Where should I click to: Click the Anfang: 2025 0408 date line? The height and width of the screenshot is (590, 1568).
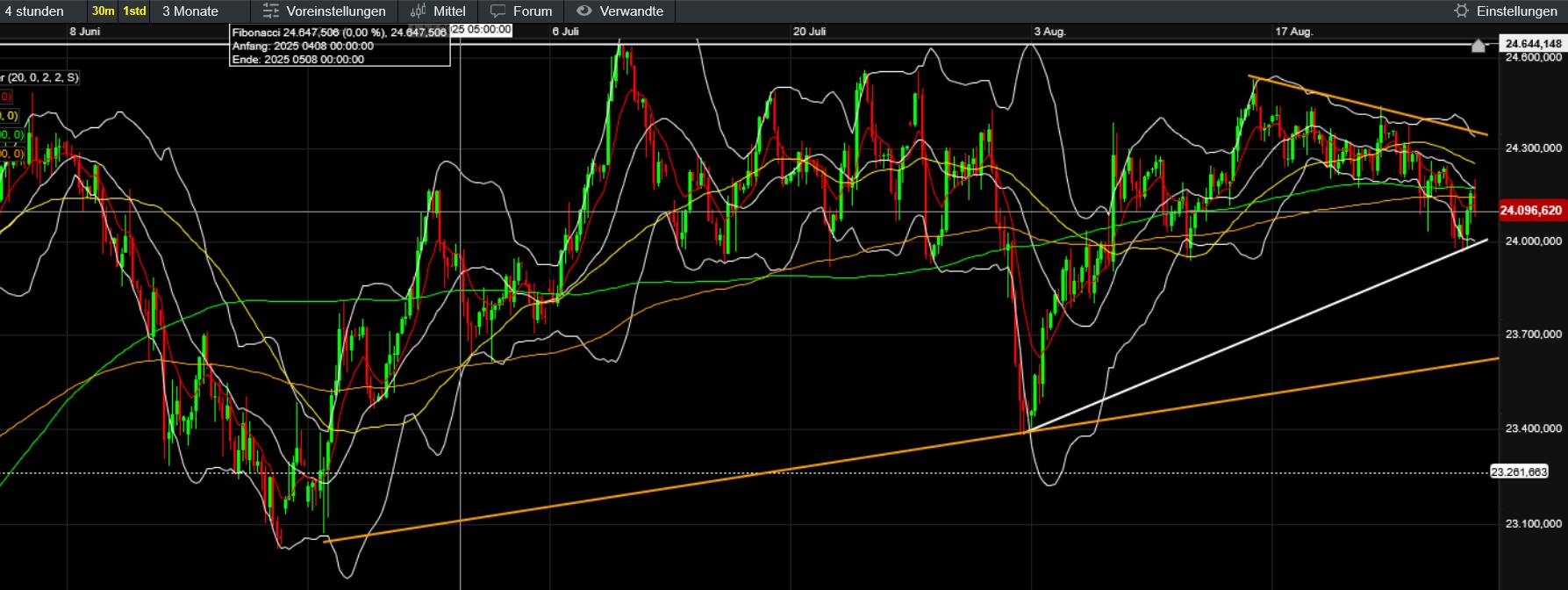(x=303, y=47)
